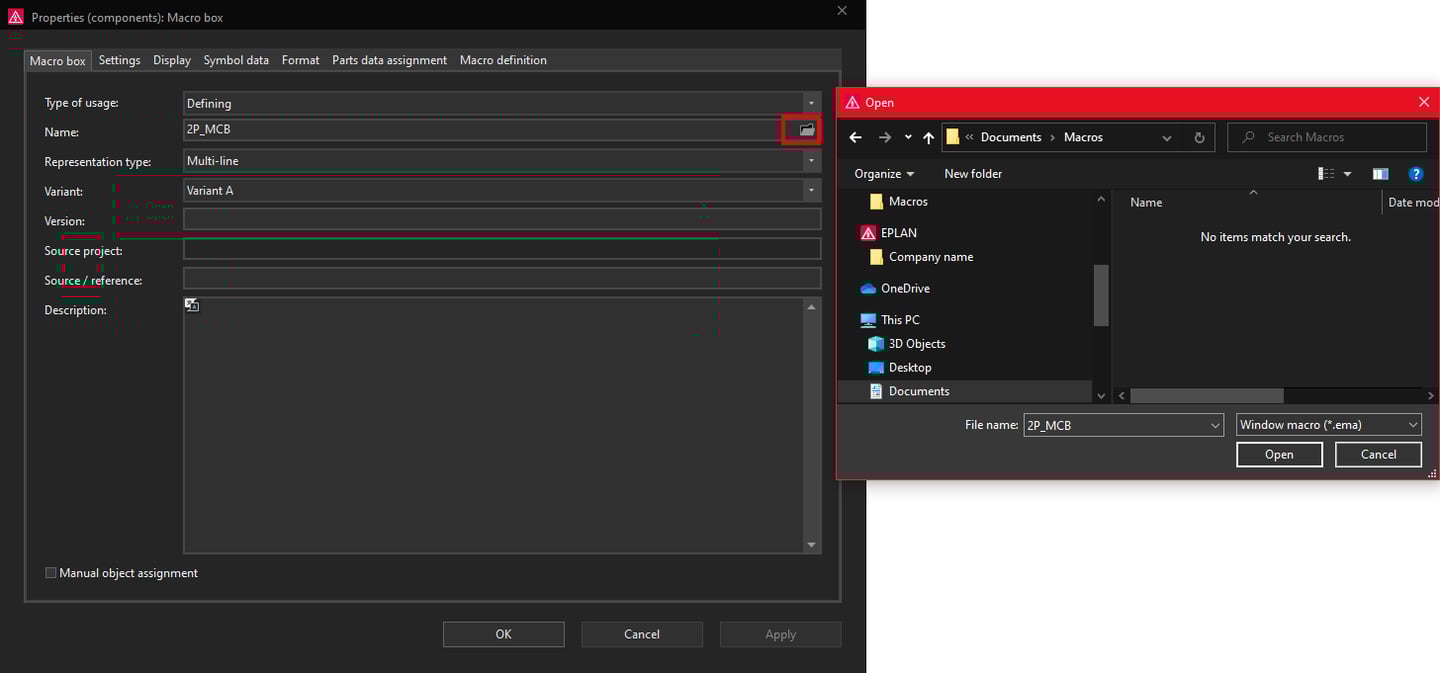The height and width of the screenshot is (673, 1440).
Task: Click the Date modified column header
Action: click(1413, 202)
